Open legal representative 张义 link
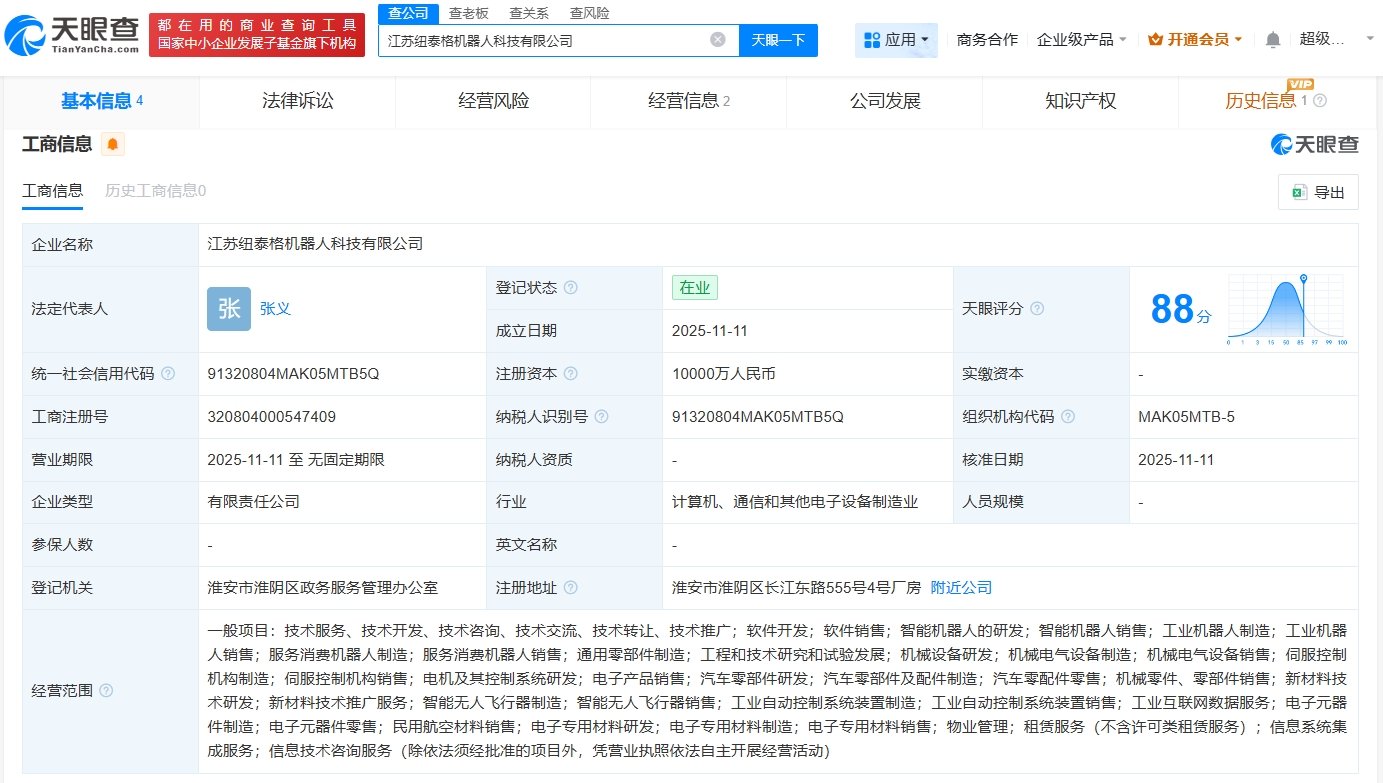This screenshot has height=783, width=1383. pos(275,309)
